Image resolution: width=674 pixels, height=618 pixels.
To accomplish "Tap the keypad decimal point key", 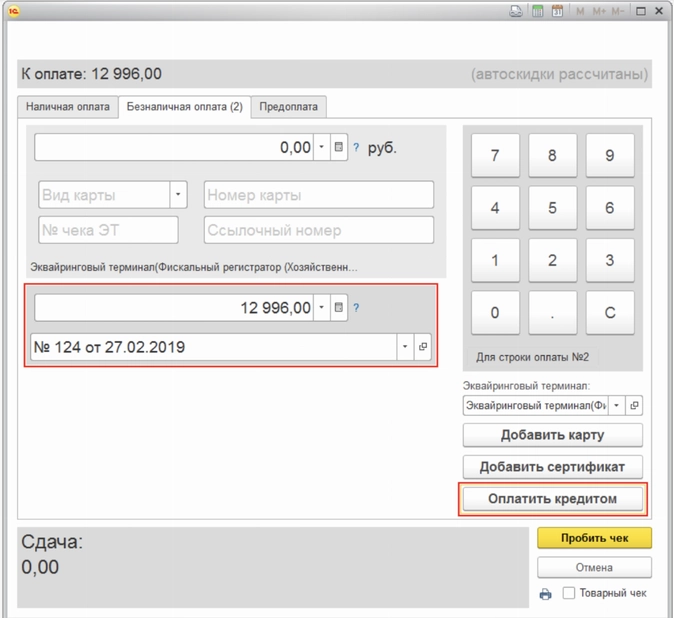I will coord(552,312).
